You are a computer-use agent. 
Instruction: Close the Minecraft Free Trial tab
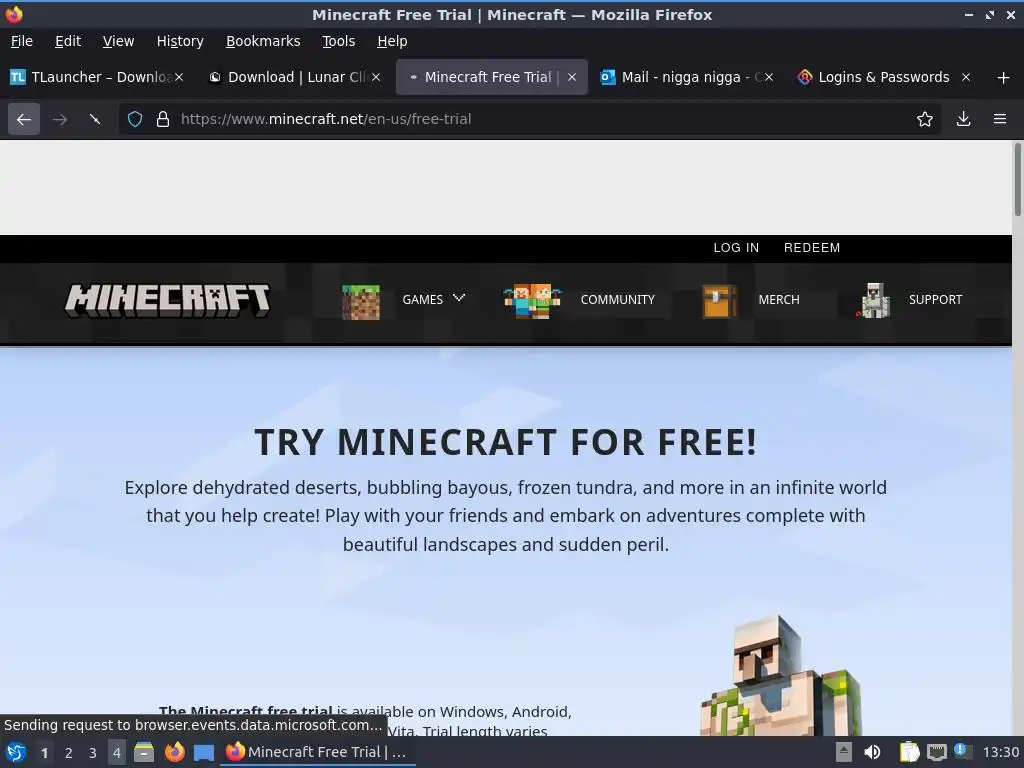[x=572, y=77]
